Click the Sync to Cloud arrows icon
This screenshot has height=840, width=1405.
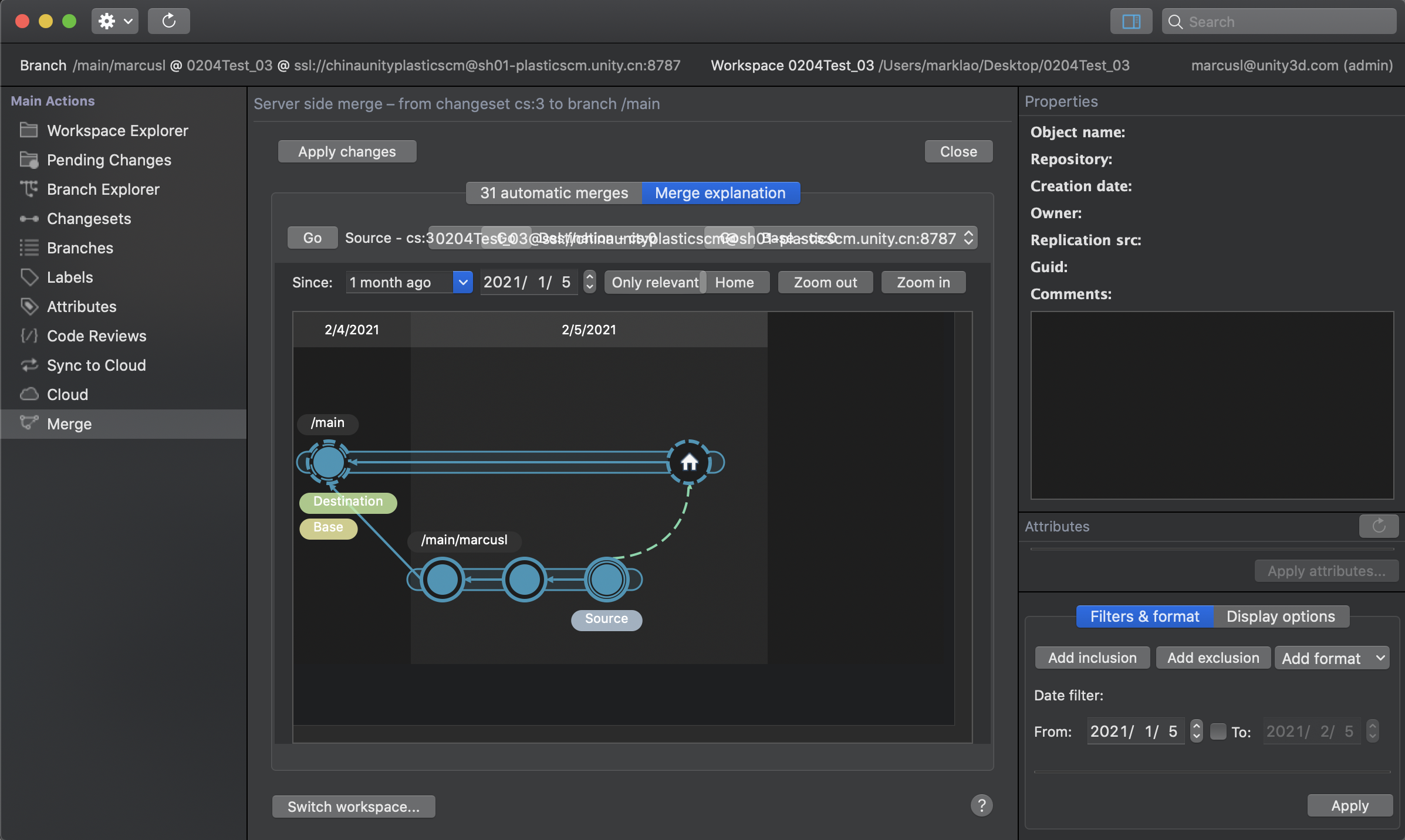pos(29,365)
